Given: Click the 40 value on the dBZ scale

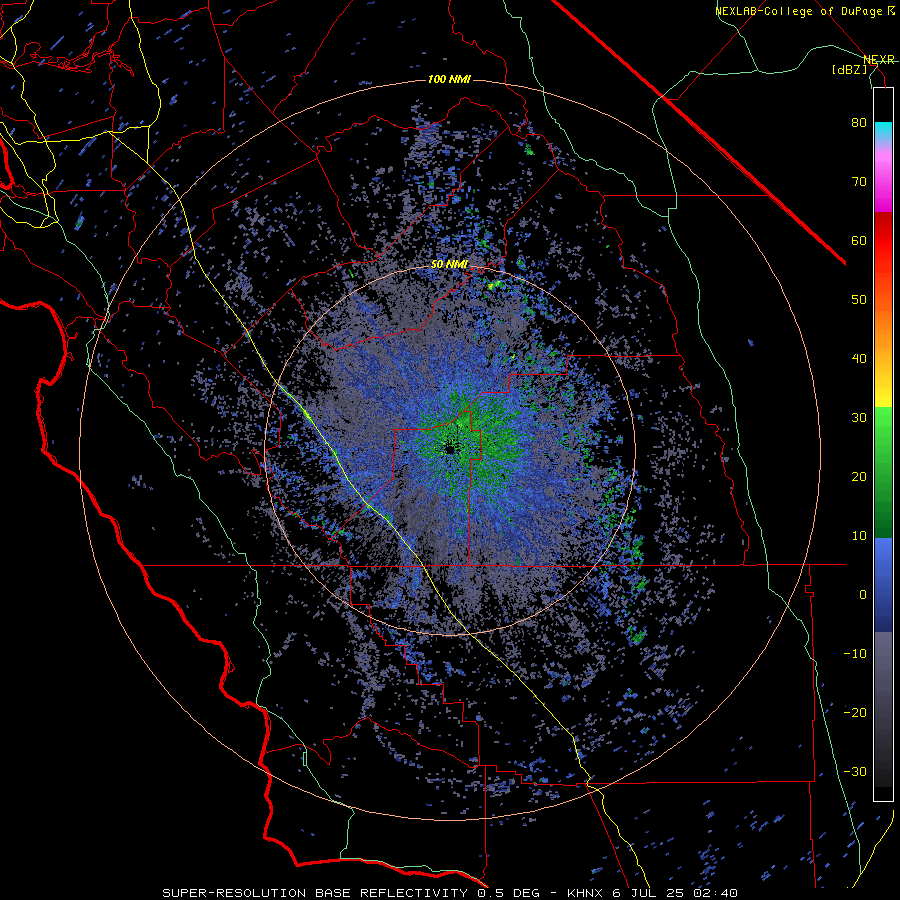Looking at the screenshot, I should 859,359.
